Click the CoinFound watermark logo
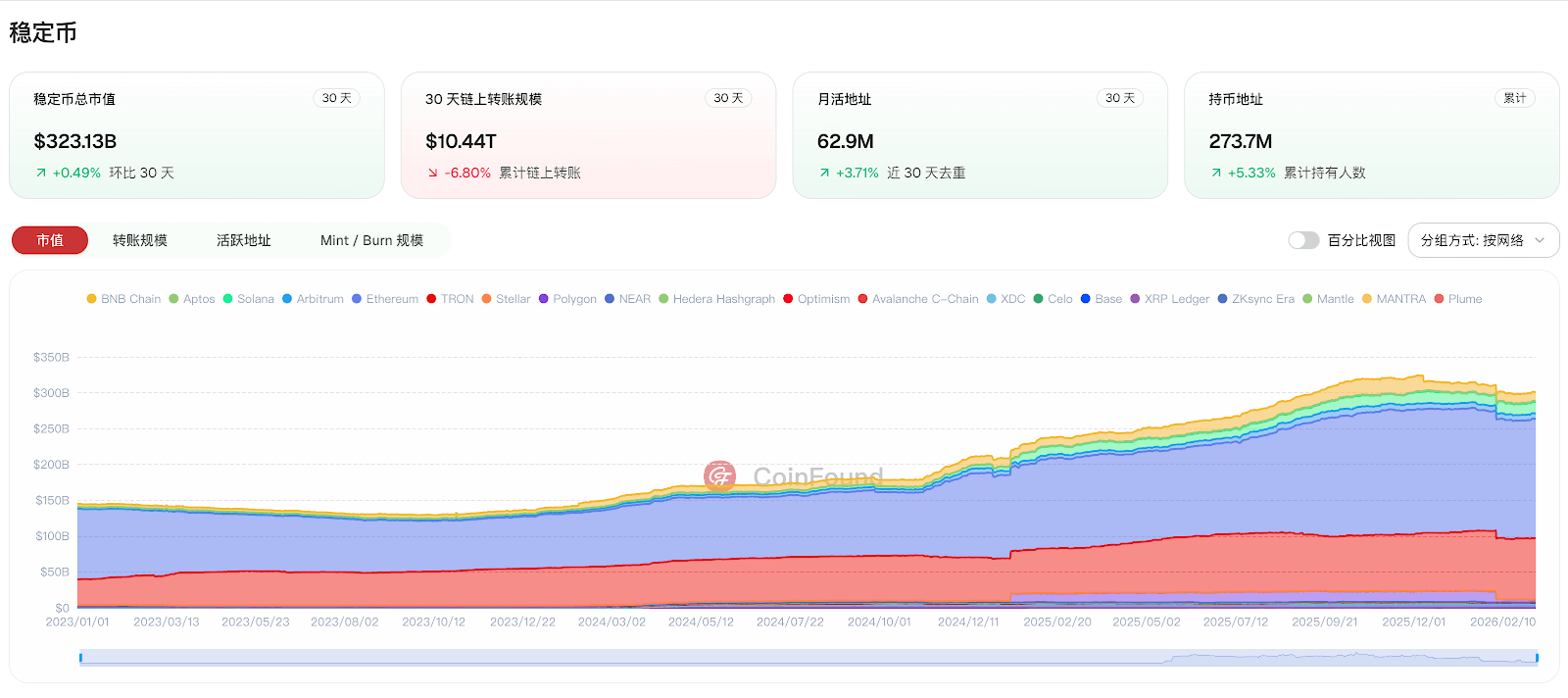The image size is (1568, 698). (719, 476)
